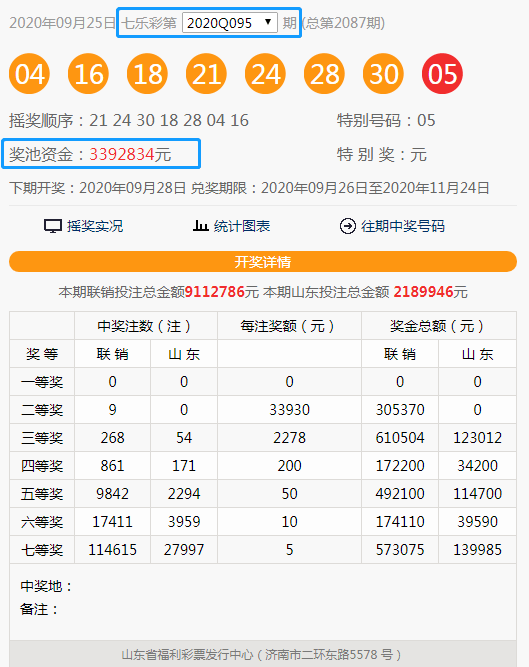
Task: Open the 统计图表 link
Action: pos(242,226)
